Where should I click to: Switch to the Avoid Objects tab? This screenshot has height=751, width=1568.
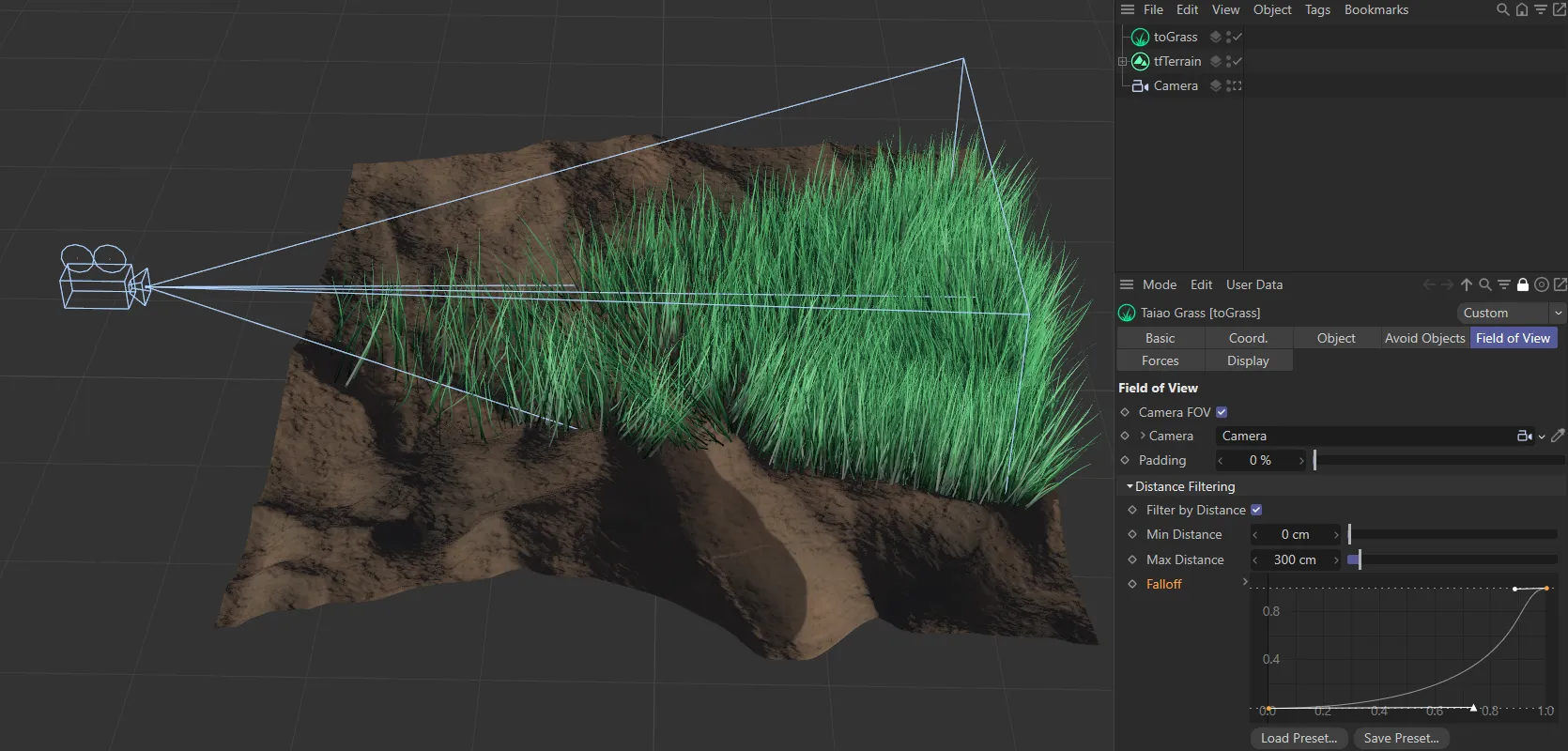pyautogui.click(x=1423, y=339)
